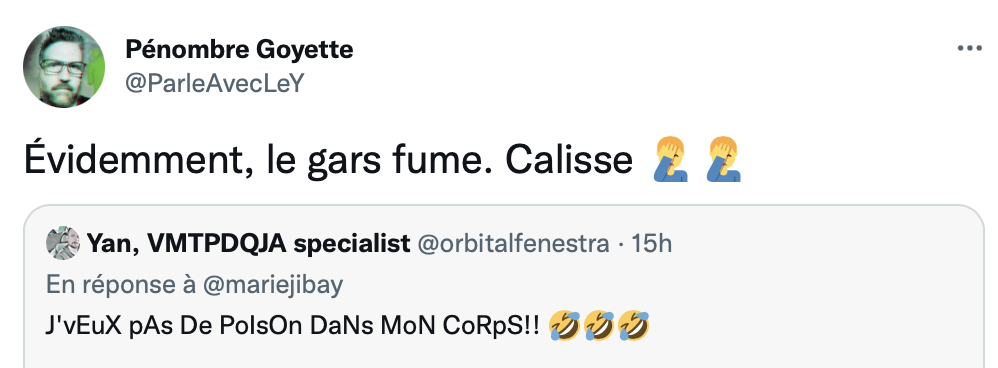Screen dimensions: 998x368
Task: Click the 'En réponse à' label
Action: click(x=121, y=285)
